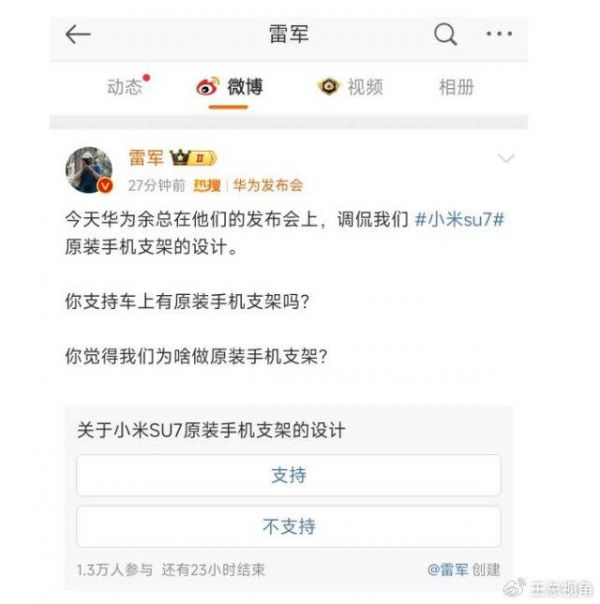Open search with the magnifier icon

(x=446, y=34)
